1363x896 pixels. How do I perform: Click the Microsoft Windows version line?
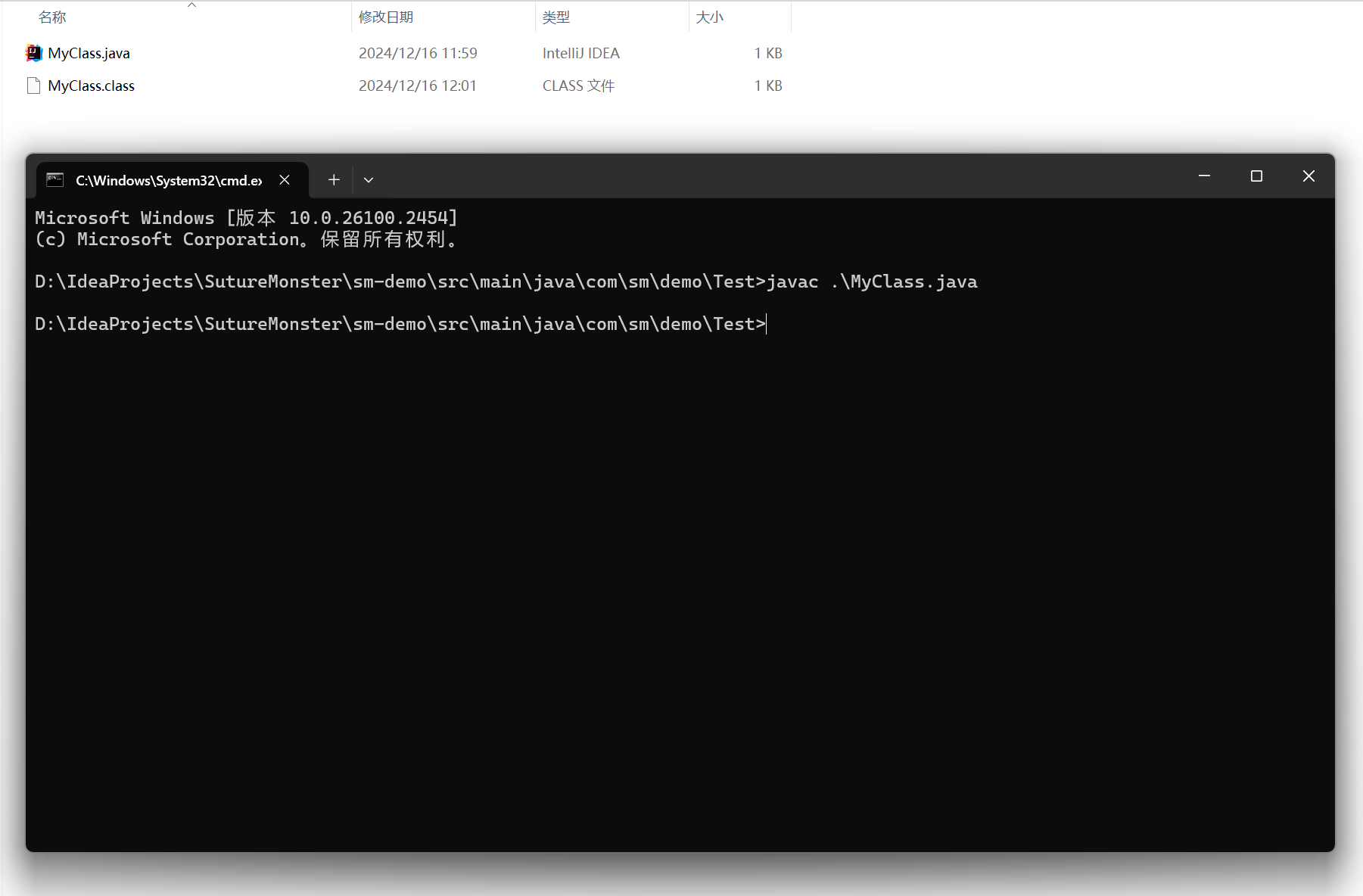(246, 218)
